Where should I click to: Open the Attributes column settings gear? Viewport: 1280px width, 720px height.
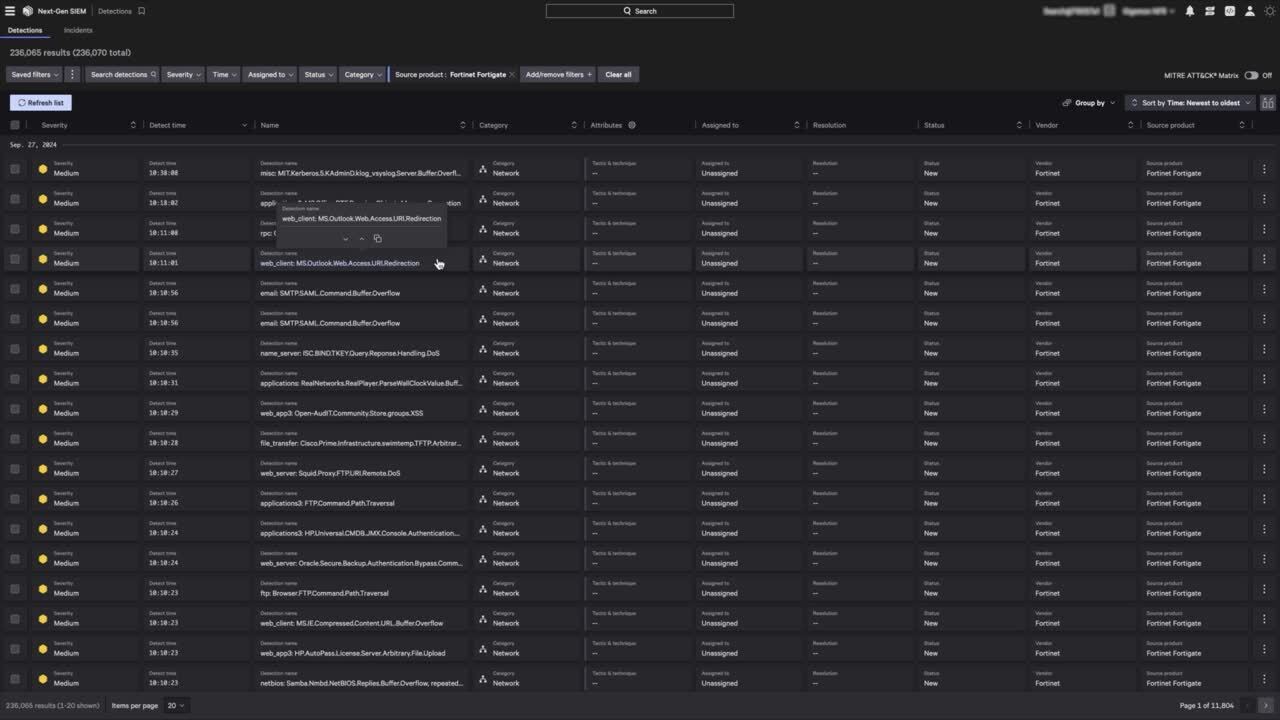[x=632, y=125]
